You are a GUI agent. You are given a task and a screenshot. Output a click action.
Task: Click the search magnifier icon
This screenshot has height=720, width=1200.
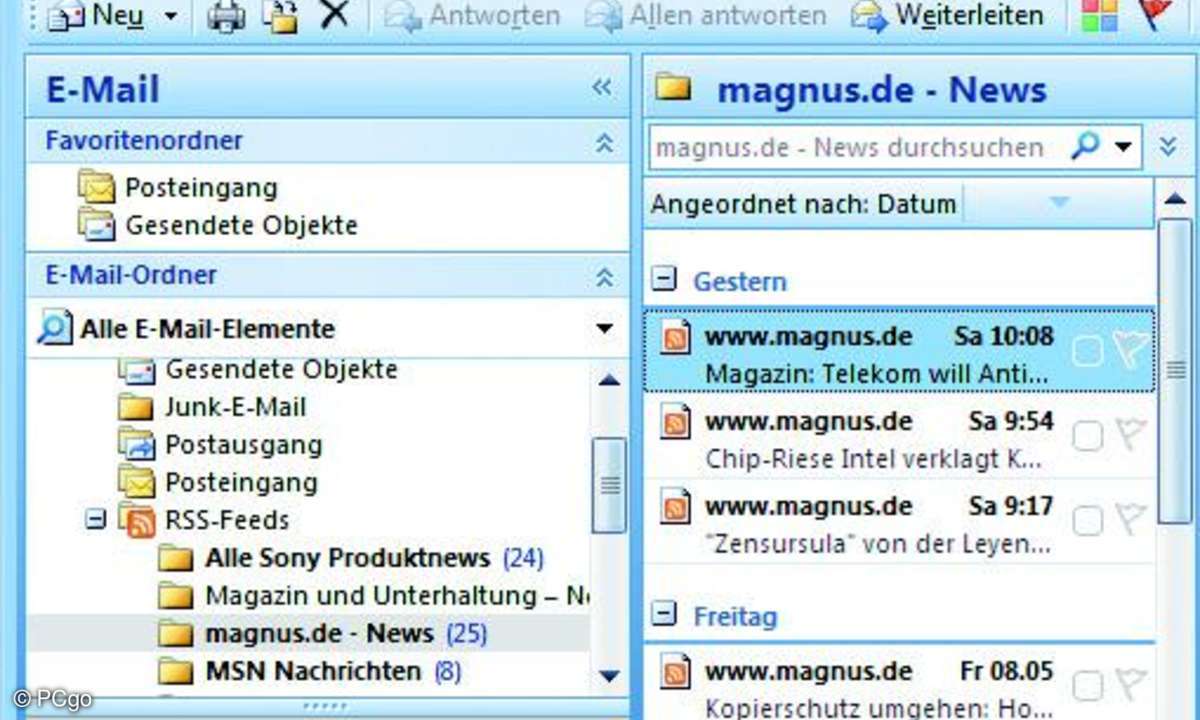click(1085, 147)
